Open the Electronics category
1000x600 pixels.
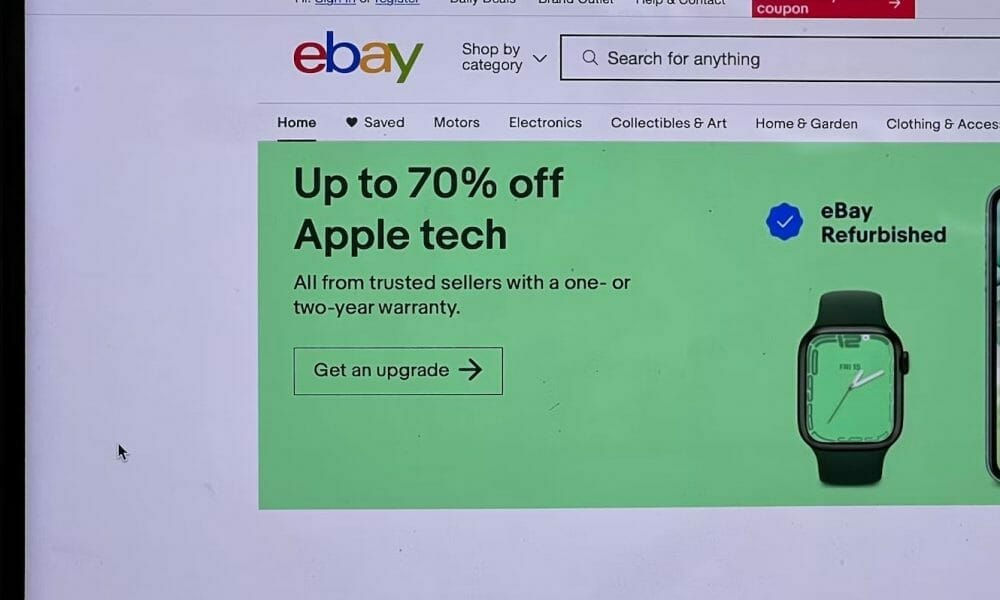[x=545, y=122]
